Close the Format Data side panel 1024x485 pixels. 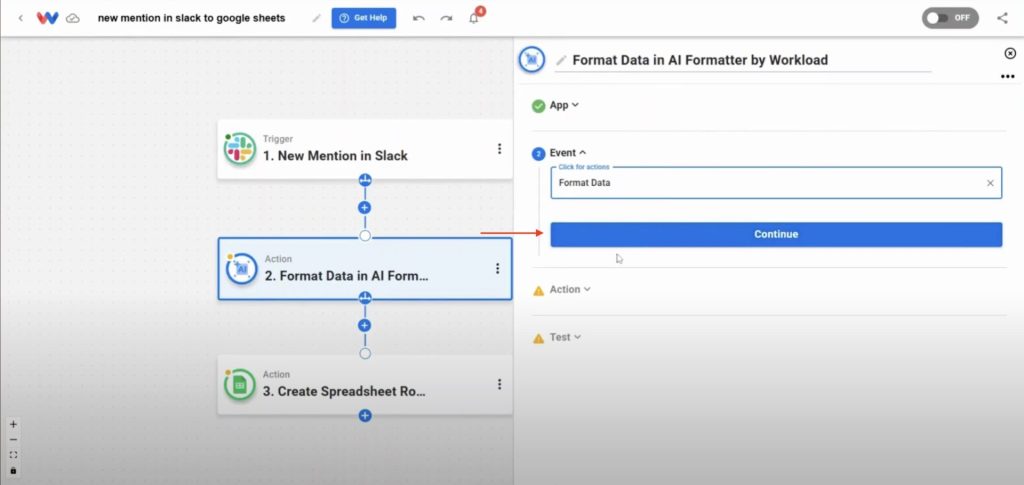[x=1010, y=53]
